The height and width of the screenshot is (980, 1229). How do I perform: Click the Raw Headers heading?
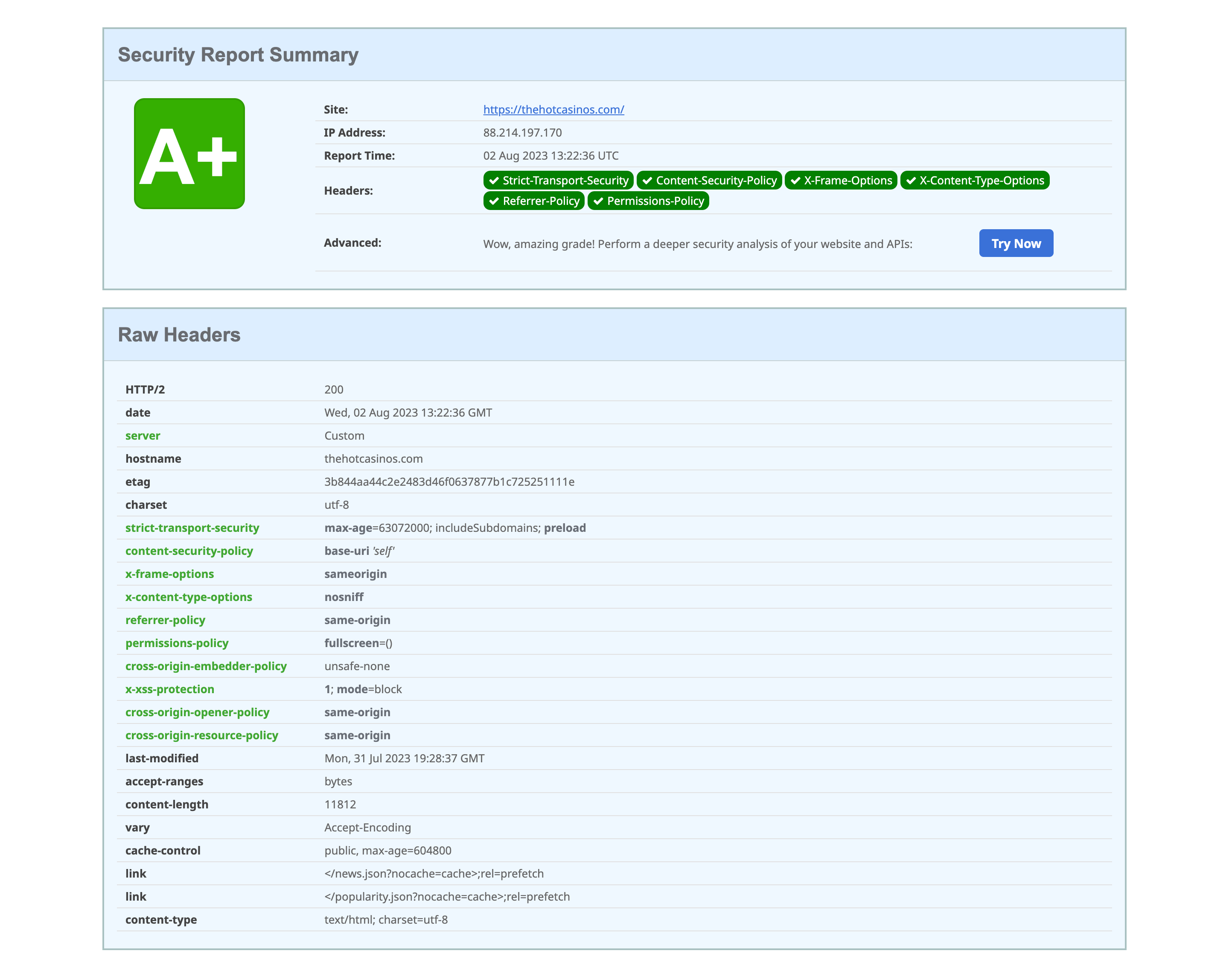coord(179,335)
